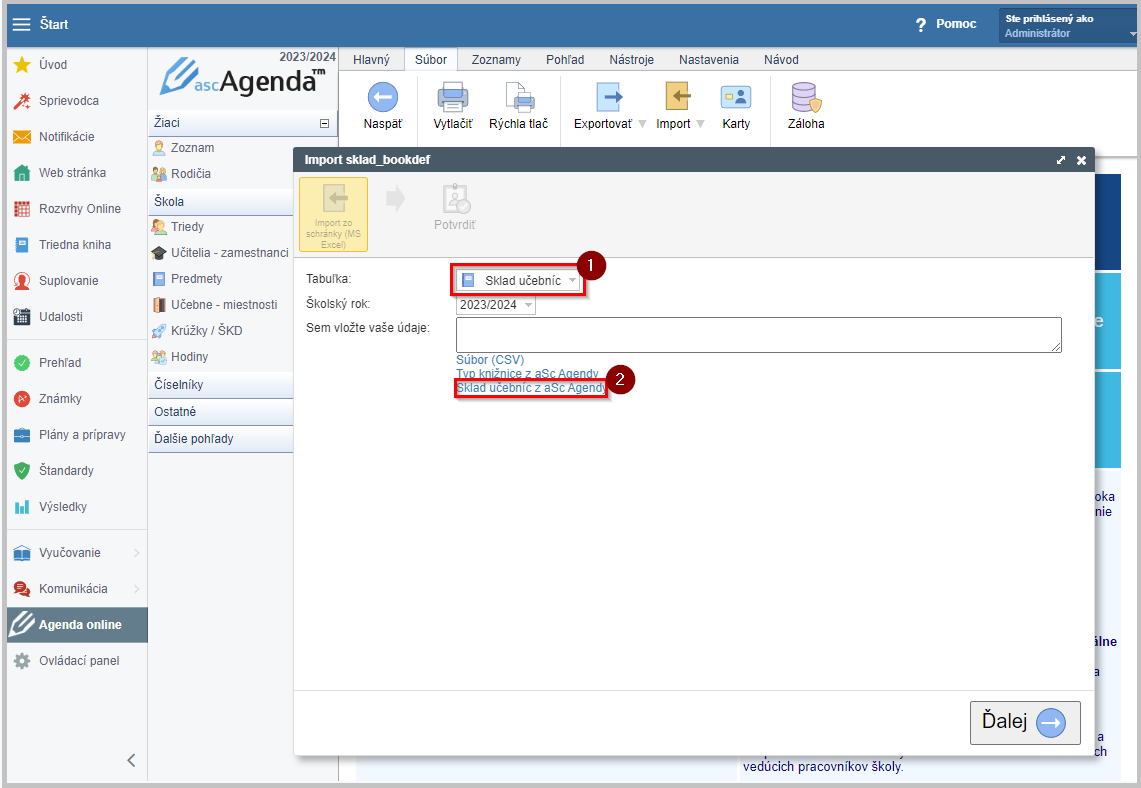Select Triedy in the Škola section
Viewport: 1141px width, 788px height.
pos(187,227)
